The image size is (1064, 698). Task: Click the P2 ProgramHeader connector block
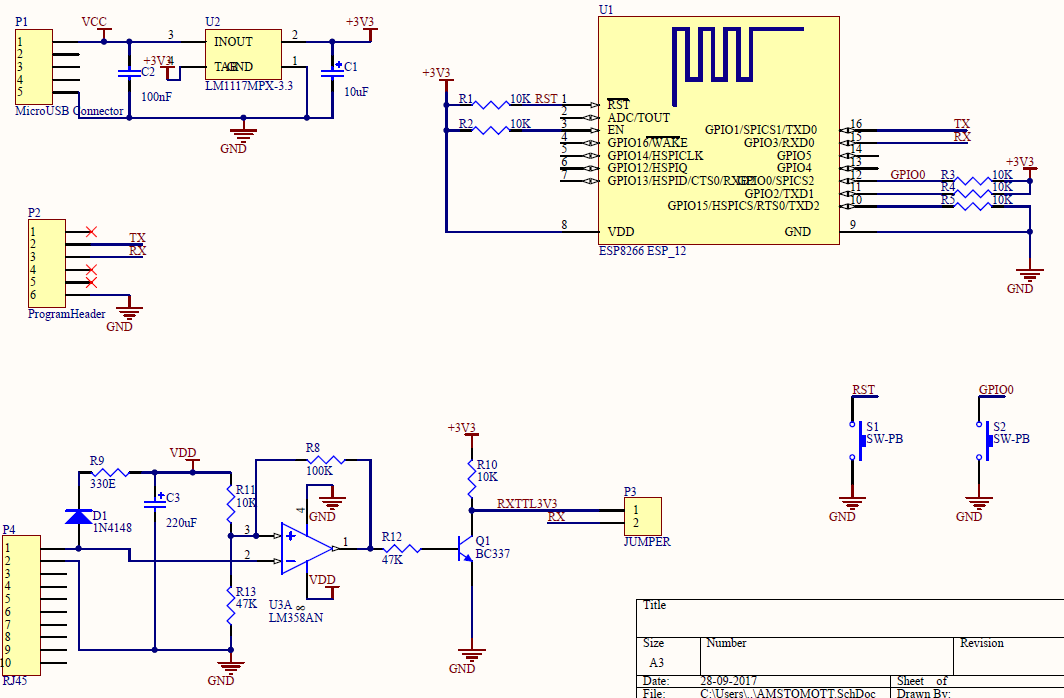click(46, 263)
